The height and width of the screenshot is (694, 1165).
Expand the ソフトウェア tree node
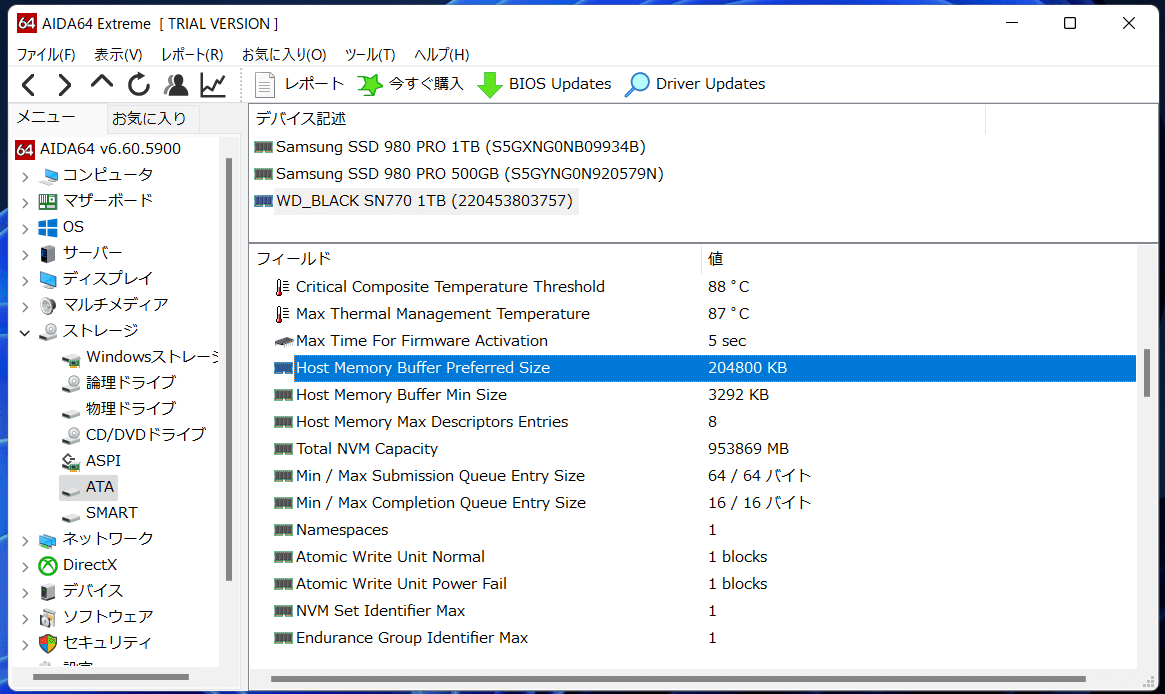(25, 618)
